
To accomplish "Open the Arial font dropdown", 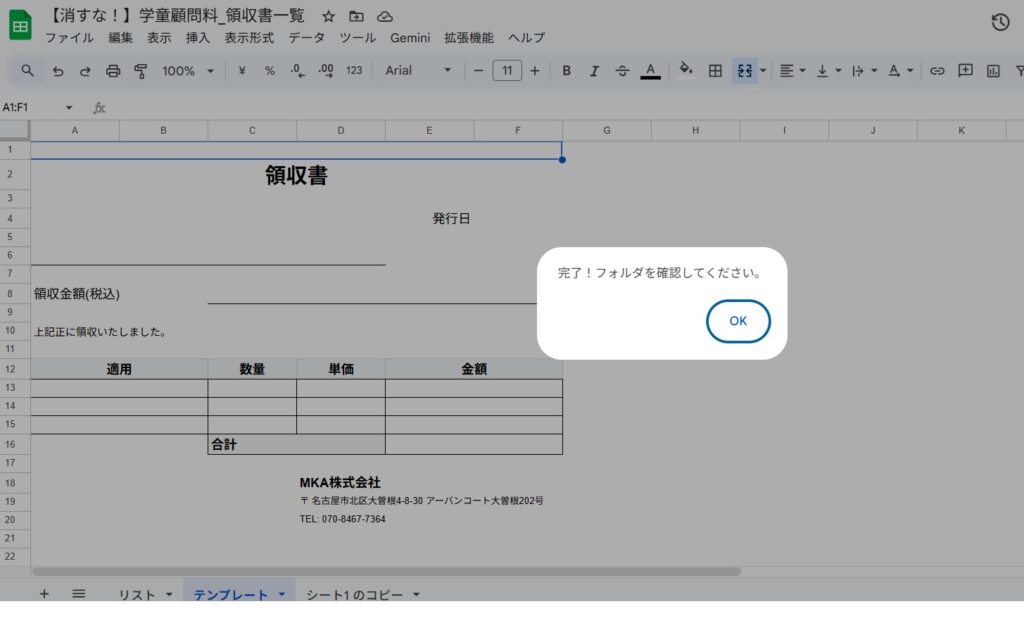I will pos(418,71).
